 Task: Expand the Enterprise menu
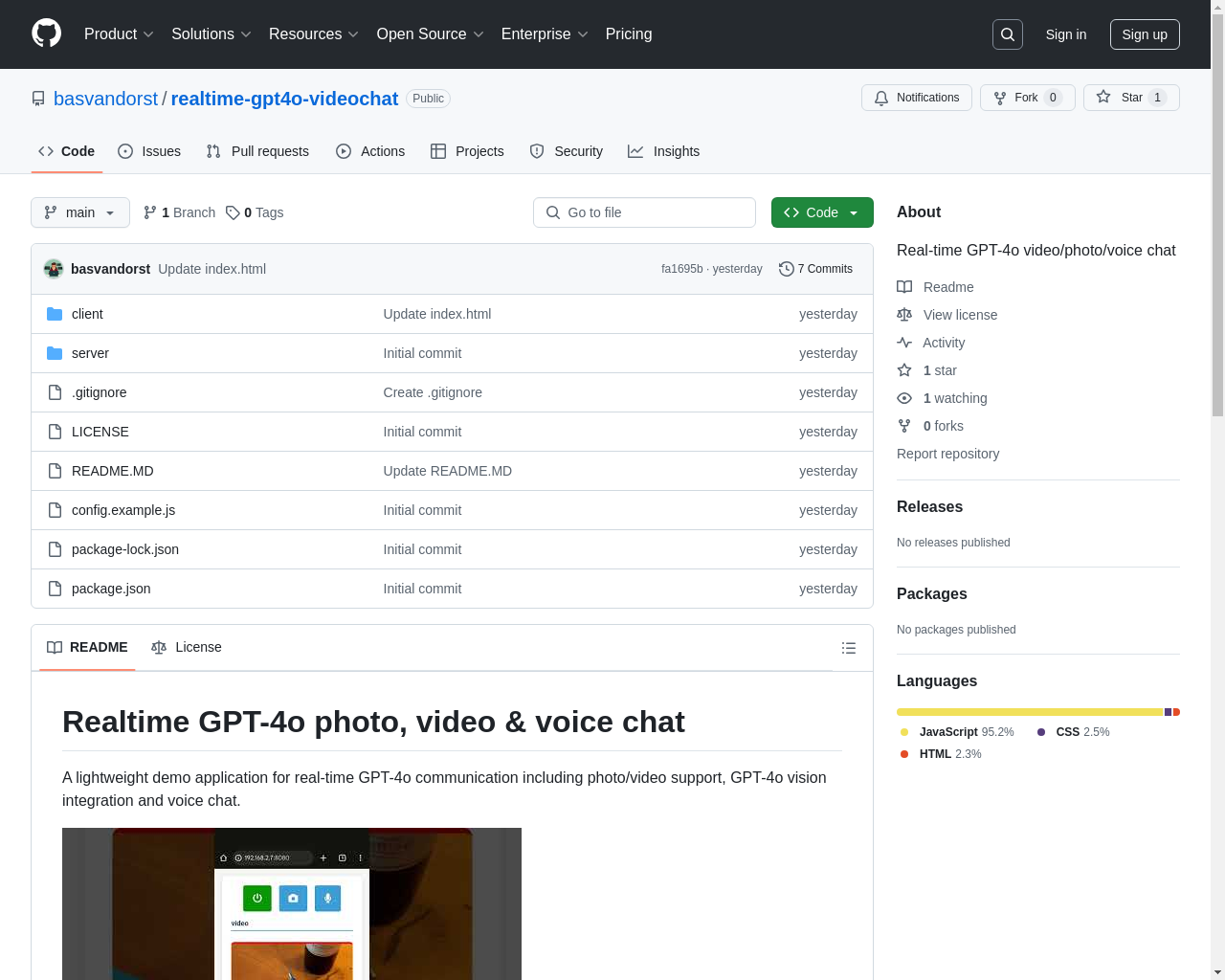point(545,34)
